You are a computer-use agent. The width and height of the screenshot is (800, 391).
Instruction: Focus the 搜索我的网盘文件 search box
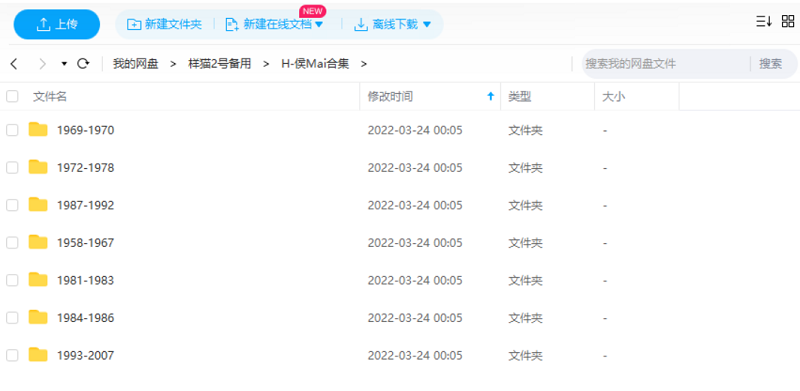coord(665,64)
